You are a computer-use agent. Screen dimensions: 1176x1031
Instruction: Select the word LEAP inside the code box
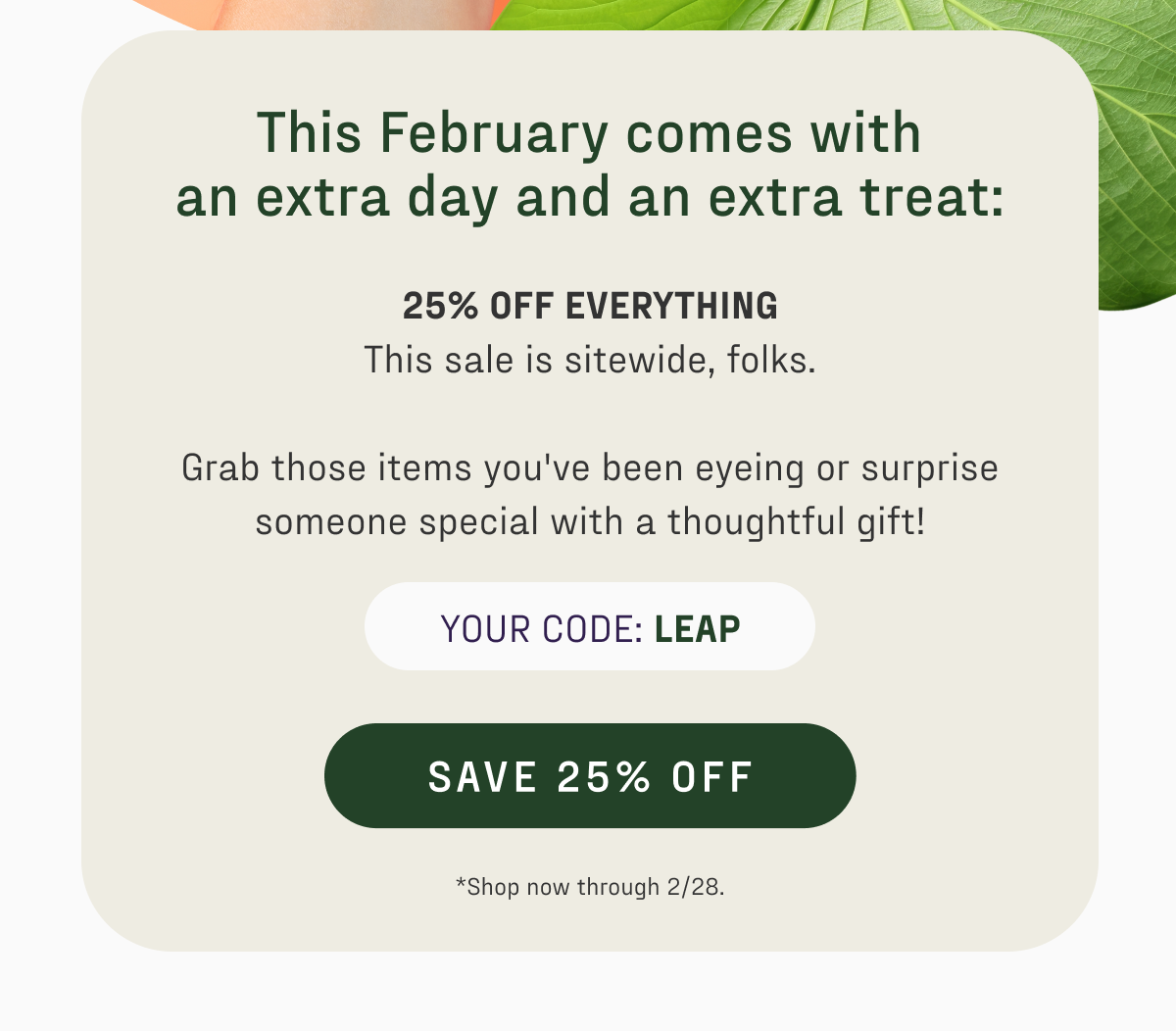698,627
